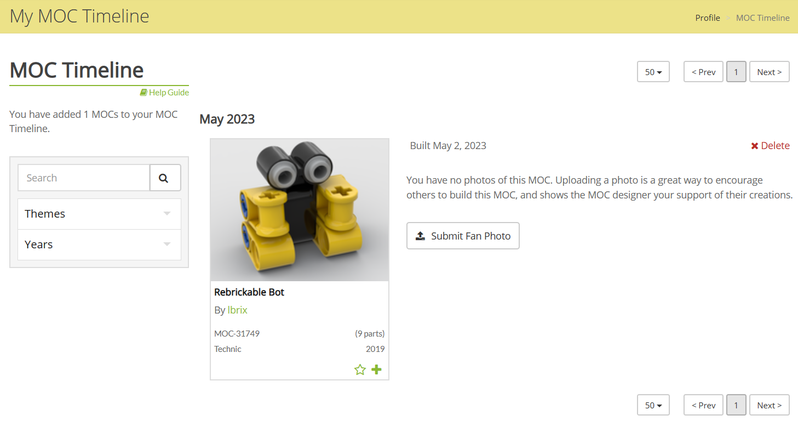
Task: Visit designer lbrix profile link
Action: [x=237, y=310]
